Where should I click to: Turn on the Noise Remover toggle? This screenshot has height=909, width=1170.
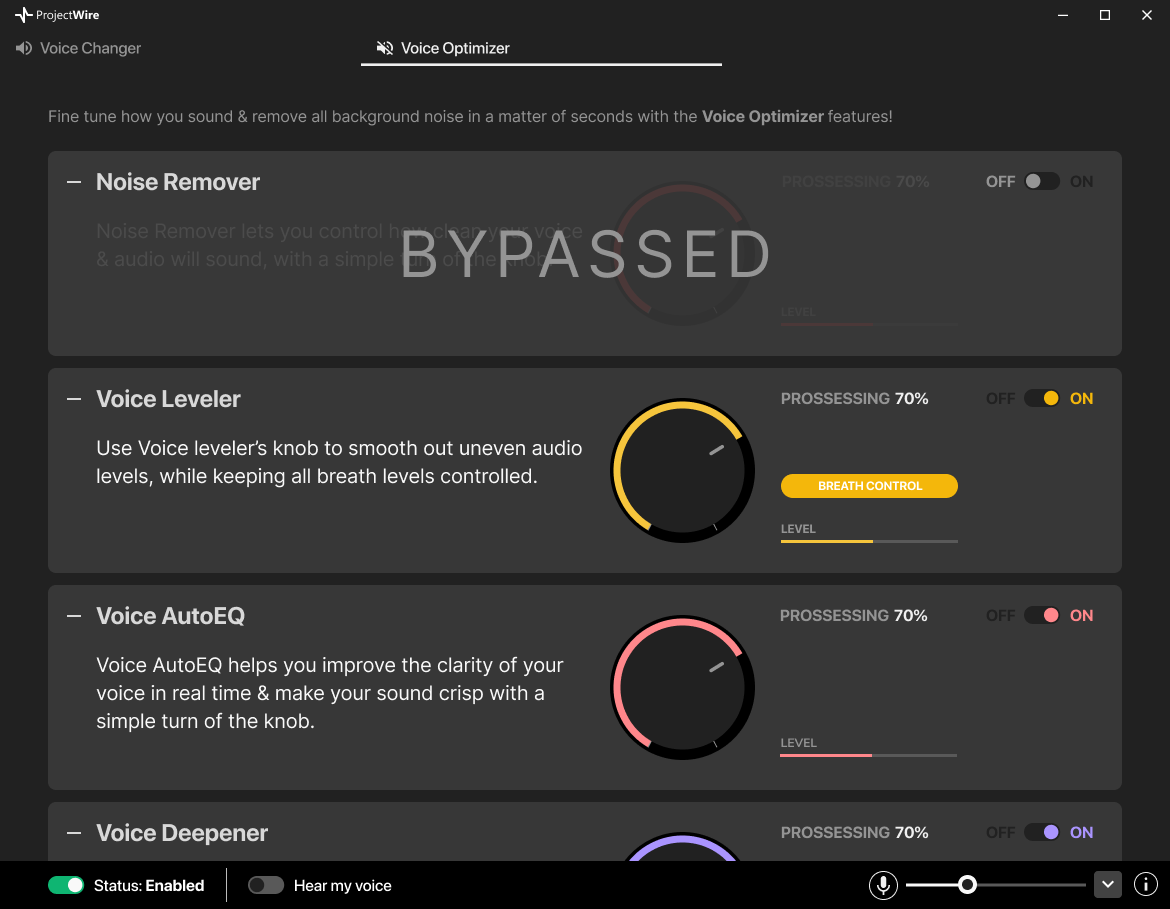pyautogui.click(x=1042, y=181)
